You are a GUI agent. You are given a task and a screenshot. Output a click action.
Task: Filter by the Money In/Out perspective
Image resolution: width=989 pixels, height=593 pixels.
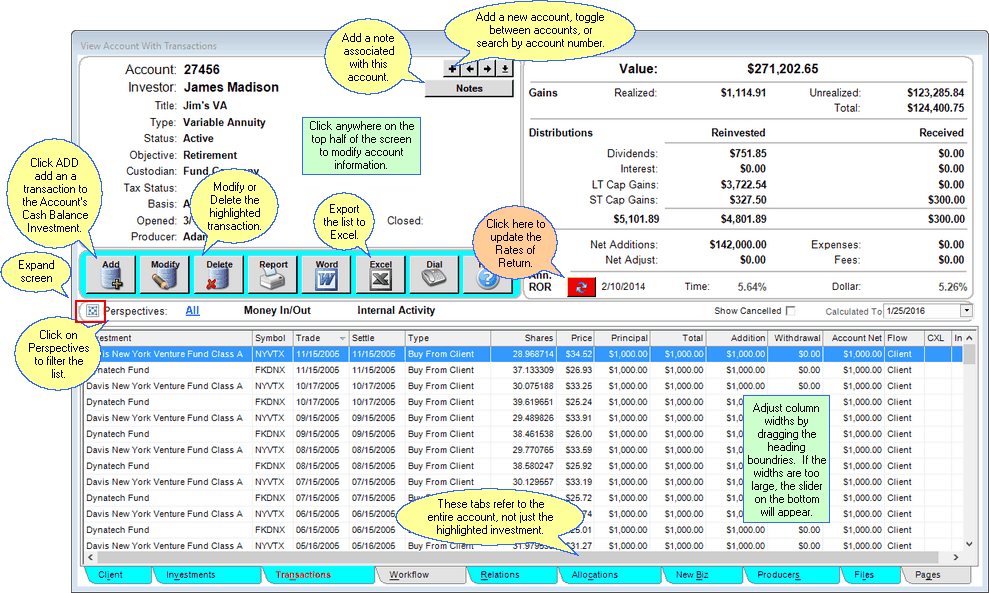click(x=278, y=310)
